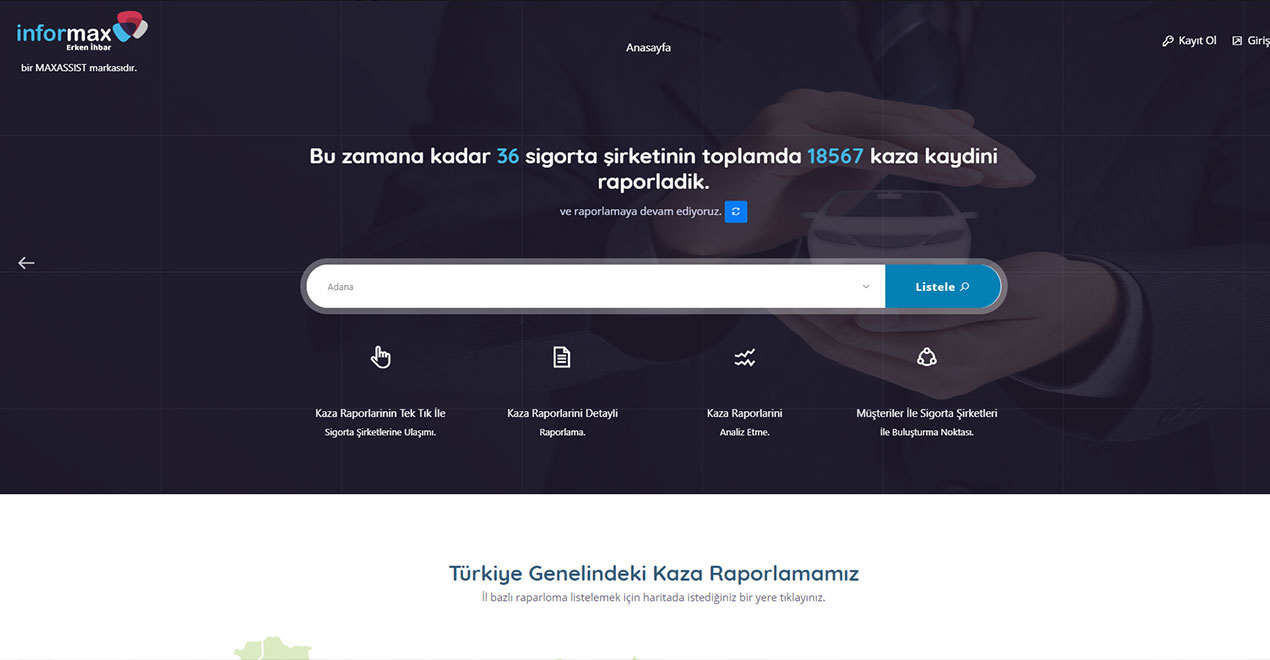The height and width of the screenshot is (660, 1270).
Task: Click the informax logo
Action: [x=82, y=31]
